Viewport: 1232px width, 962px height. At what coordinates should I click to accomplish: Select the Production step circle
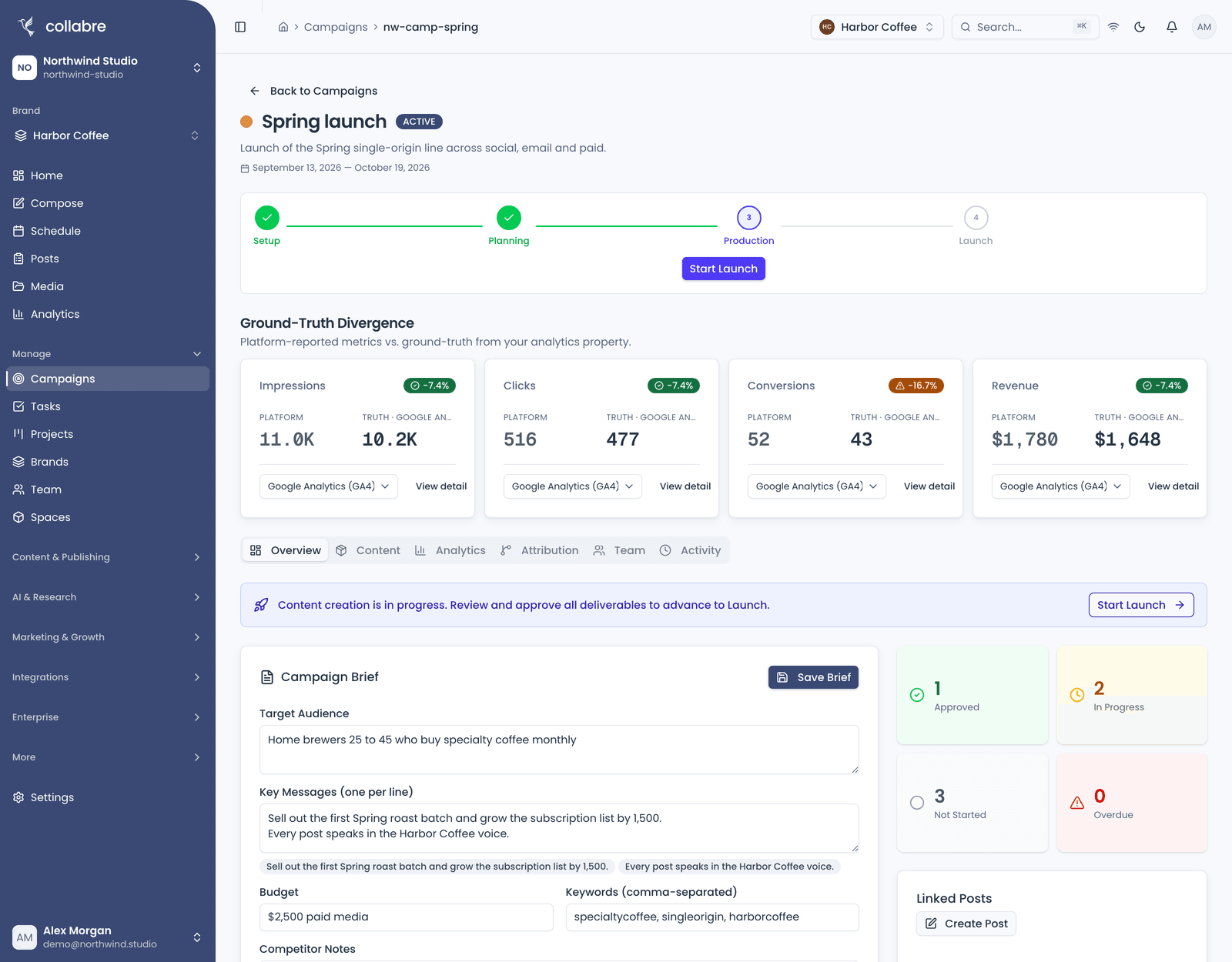[x=749, y=218]
